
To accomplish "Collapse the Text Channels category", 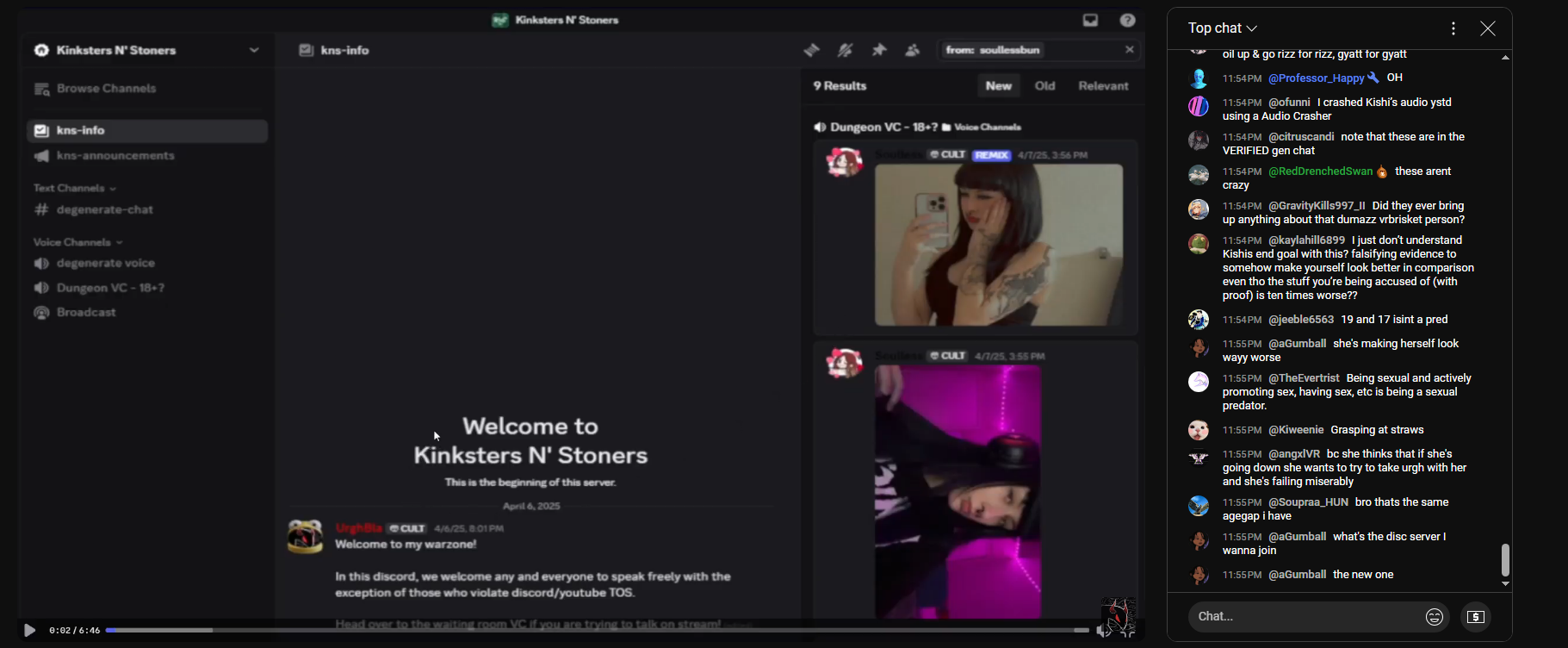I will (74, 188).
